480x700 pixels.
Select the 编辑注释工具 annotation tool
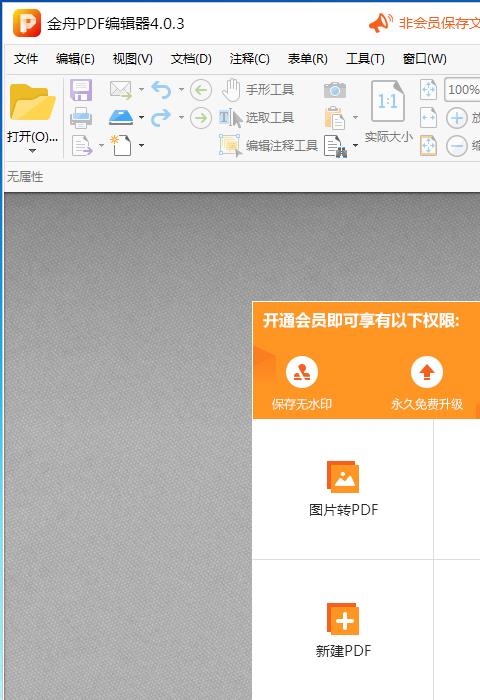[269, 146]
